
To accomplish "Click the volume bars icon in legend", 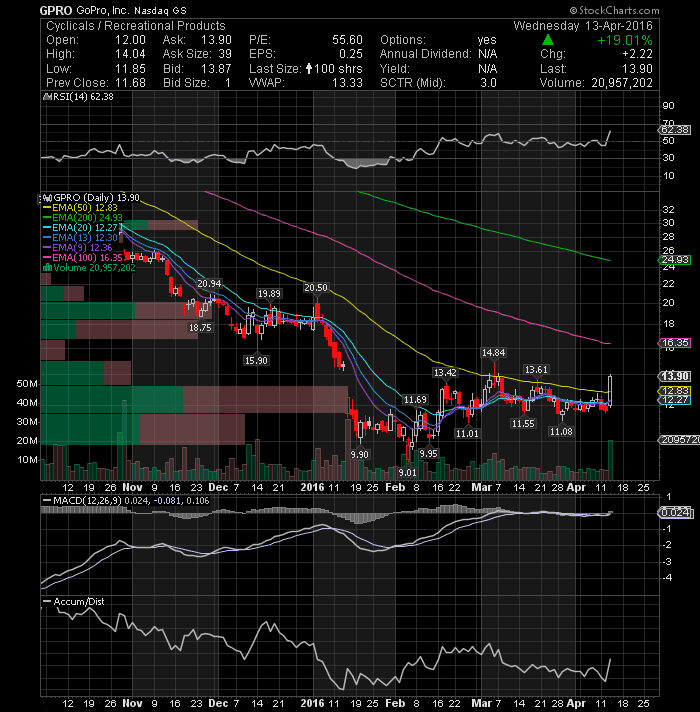I will point(47,268).
